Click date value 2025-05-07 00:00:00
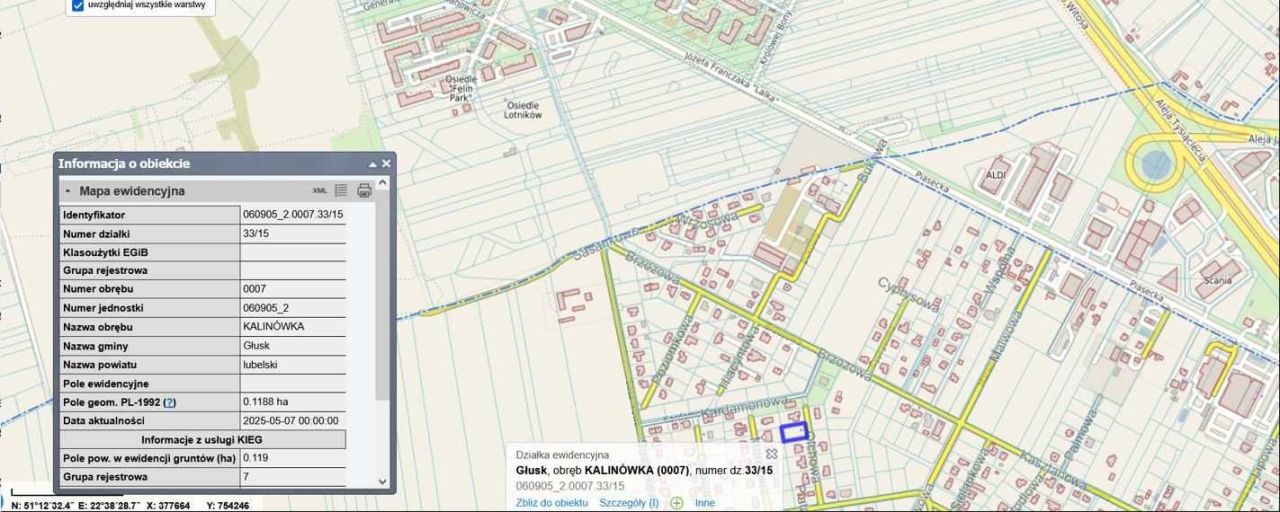The height and width of the screenshot is (512, 1280). coord(291,420)
